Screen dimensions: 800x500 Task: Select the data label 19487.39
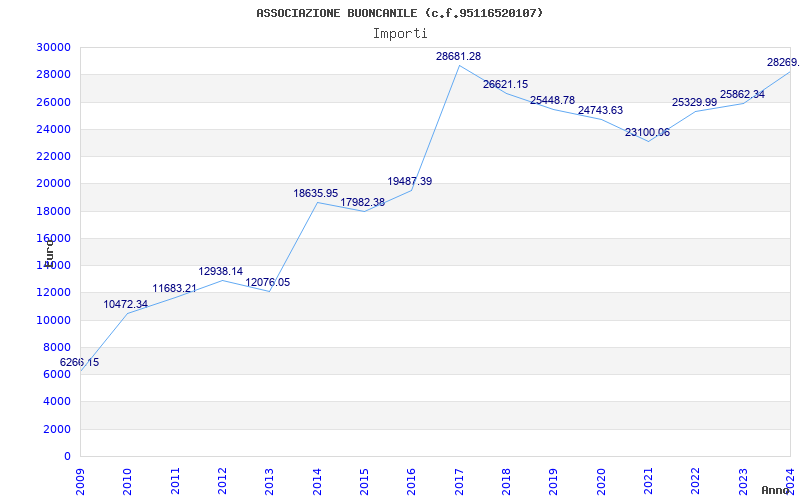tap(409, 182)
